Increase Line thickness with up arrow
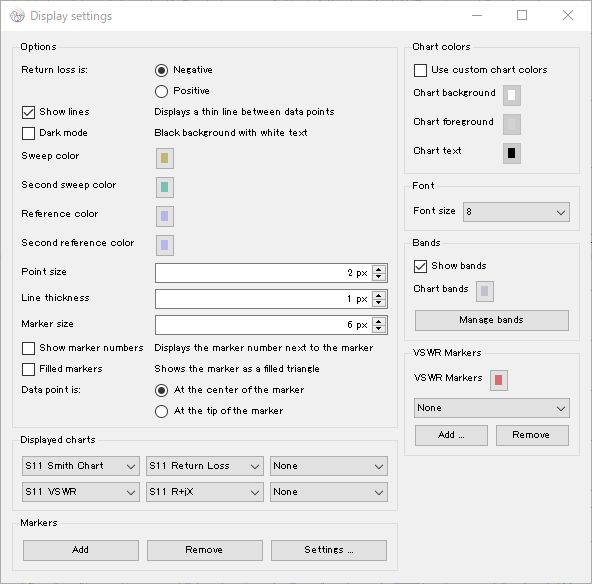Viewport: 592px width, 584px height. [379, 295]
